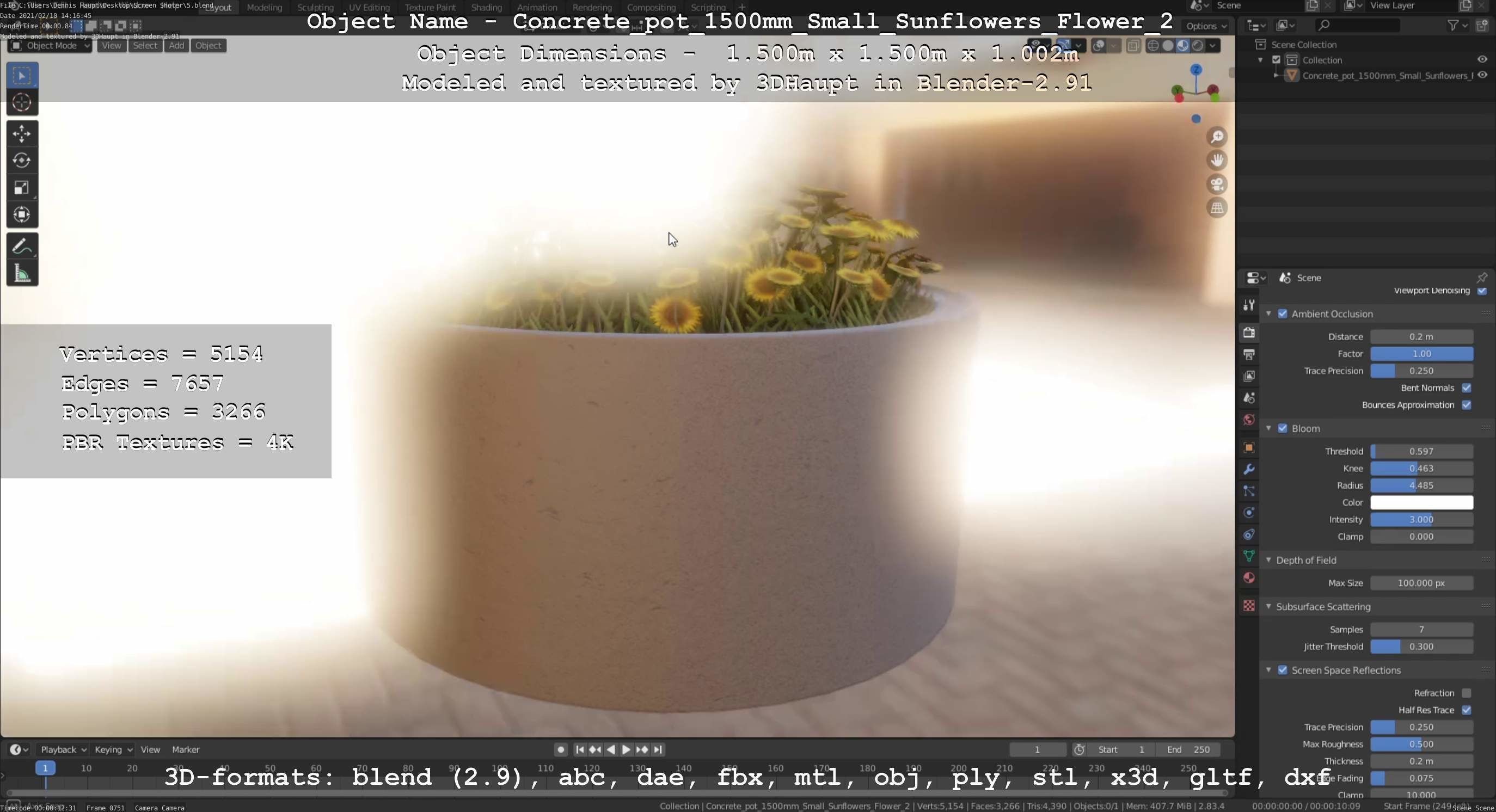Expand the Concrete_pot object tree row
The height and width of the screenshot is (812, 1496).
1276,76
